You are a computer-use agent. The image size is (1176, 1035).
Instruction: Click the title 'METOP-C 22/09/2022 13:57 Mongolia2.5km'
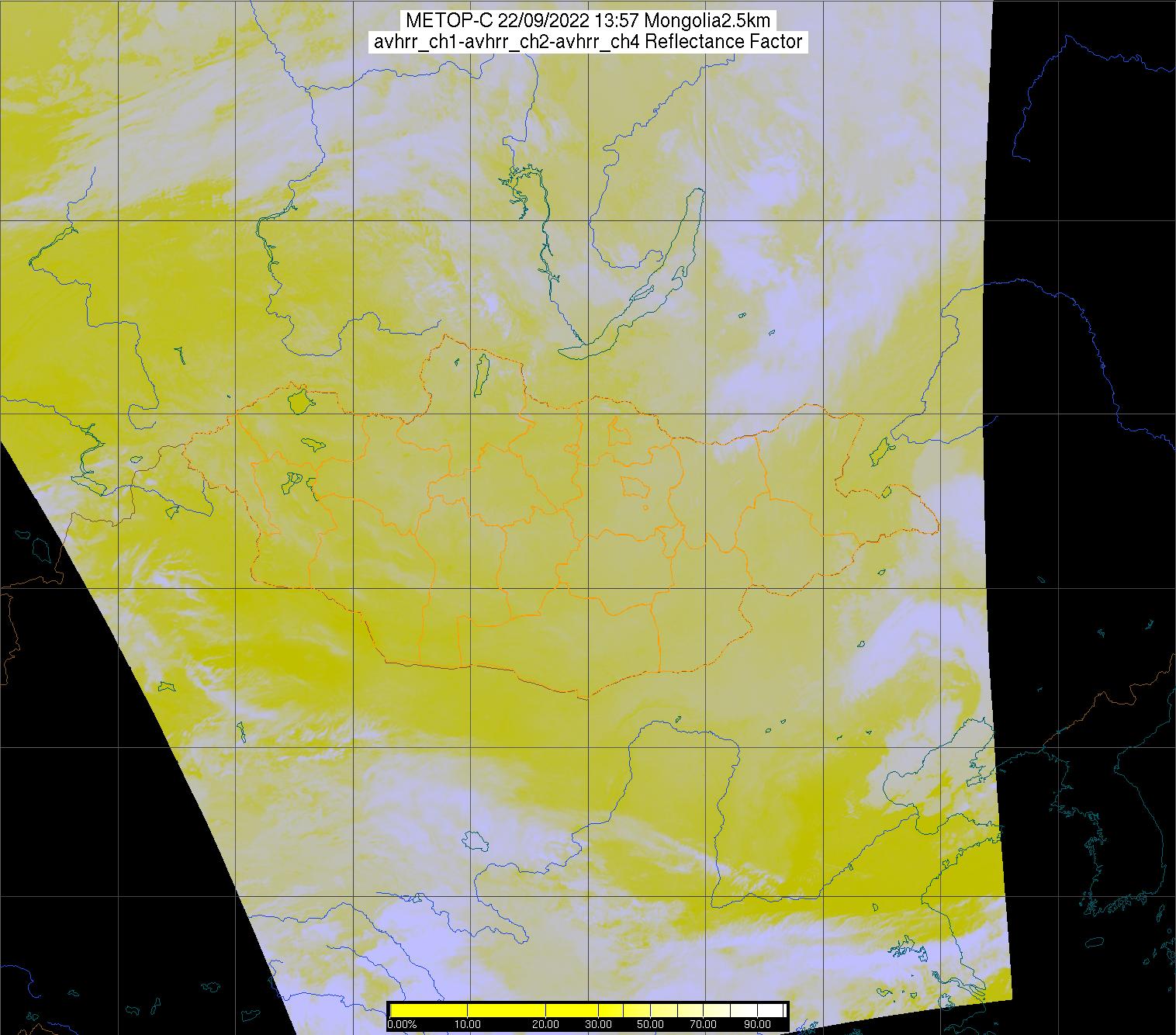[x=588, y=21]
